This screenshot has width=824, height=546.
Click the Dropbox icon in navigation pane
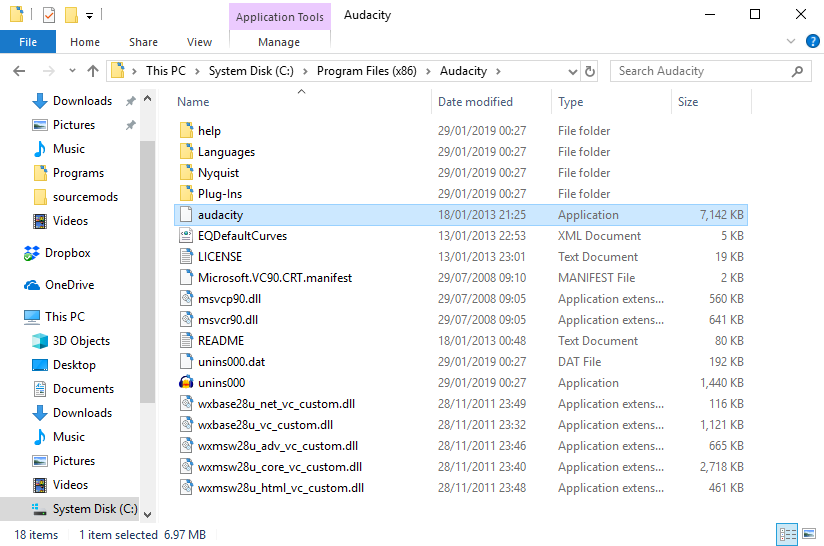click(x=32, y=253)
